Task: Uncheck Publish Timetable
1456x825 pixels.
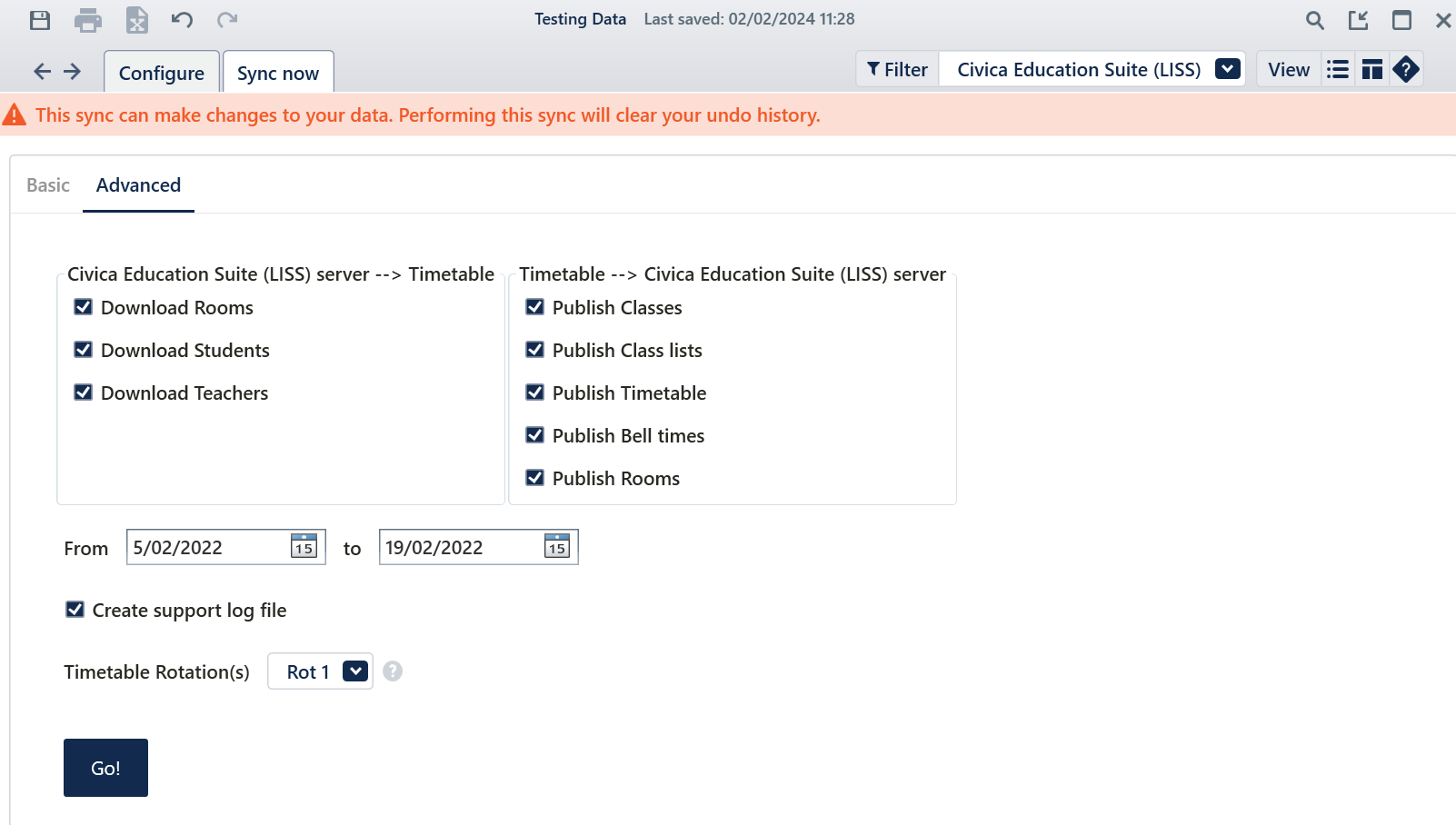Action: pyautogui.click(x=534, y=393)
